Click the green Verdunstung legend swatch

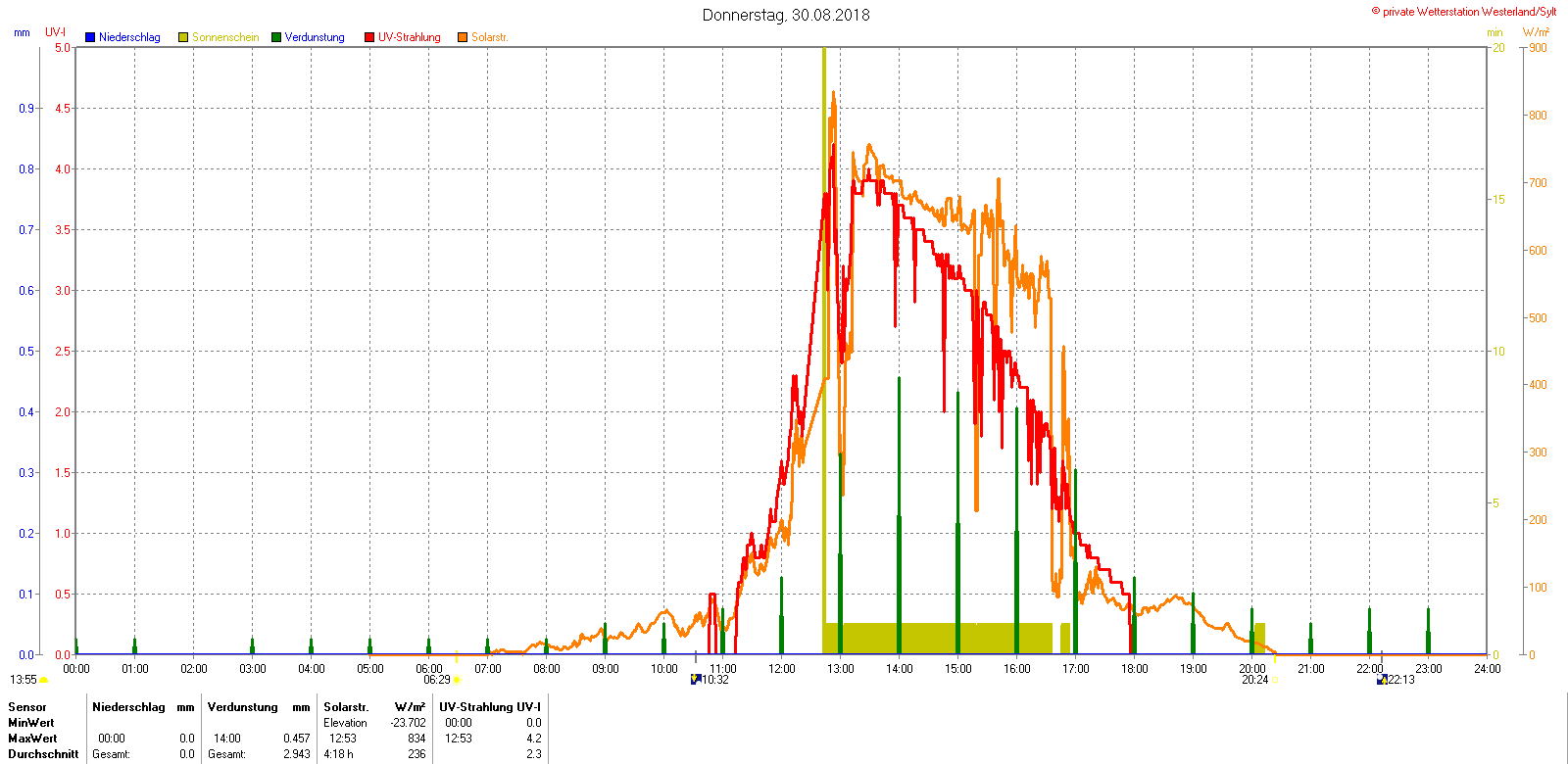(276, 37)
